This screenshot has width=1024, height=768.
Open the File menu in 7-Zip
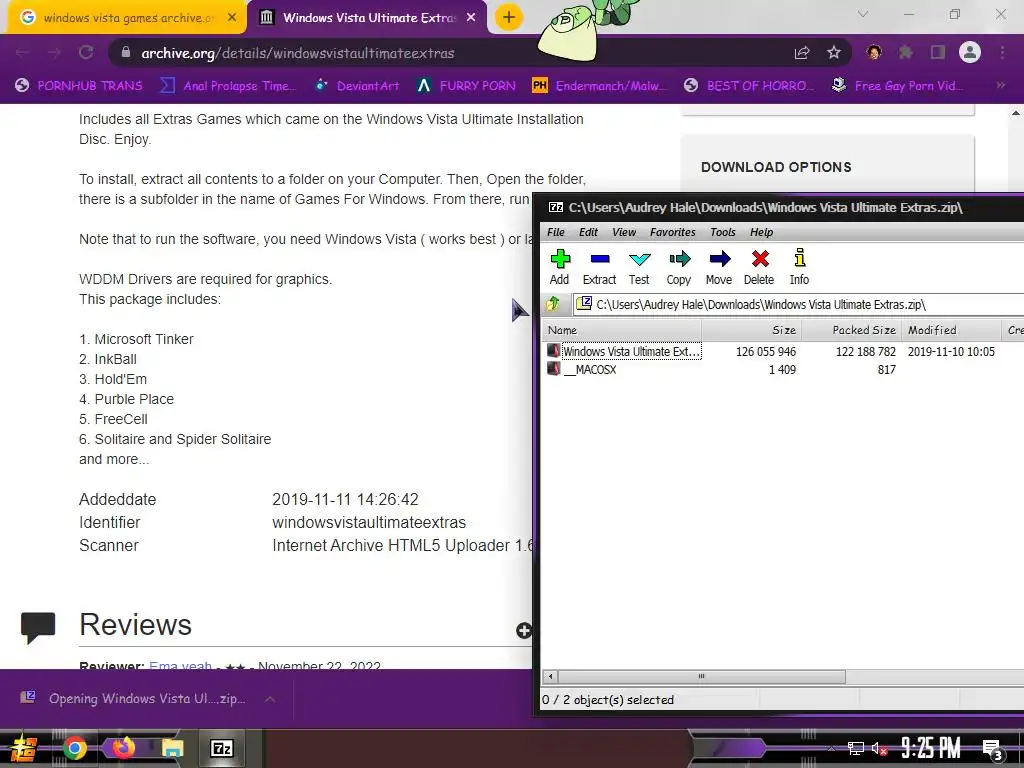point(556,232)
